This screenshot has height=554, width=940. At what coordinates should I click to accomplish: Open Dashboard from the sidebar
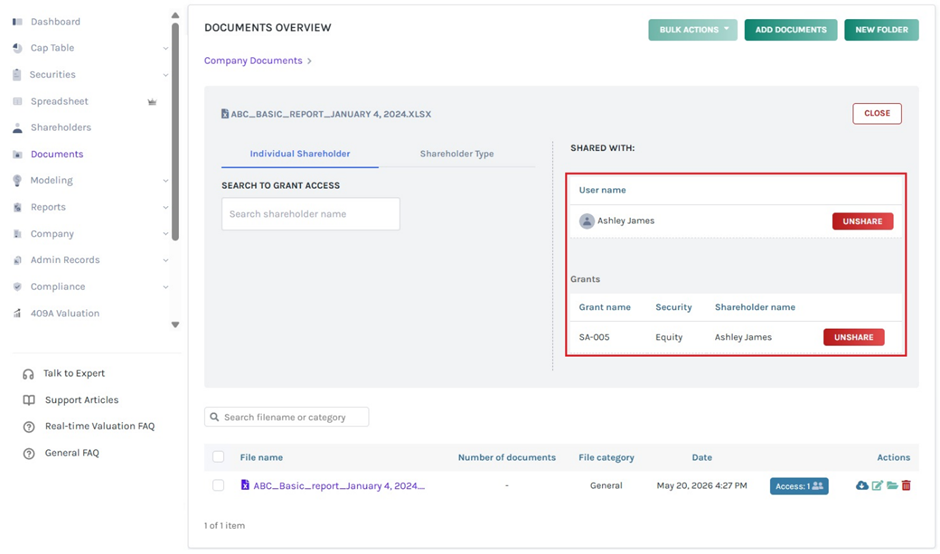pyautogui.click(x=55, y=22)
